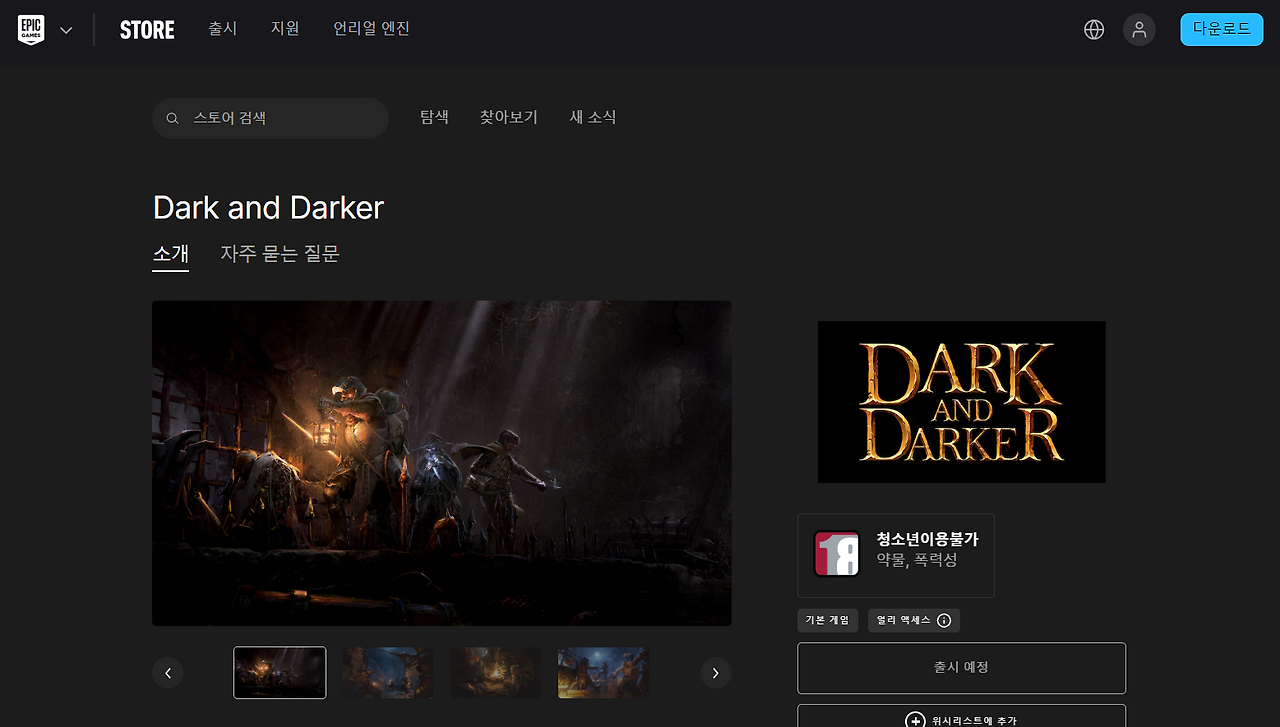The width and height of the screenshot is (1280, 727).
Task: Select the 찾아보기 browse tab
Action: tap(509, 117)
